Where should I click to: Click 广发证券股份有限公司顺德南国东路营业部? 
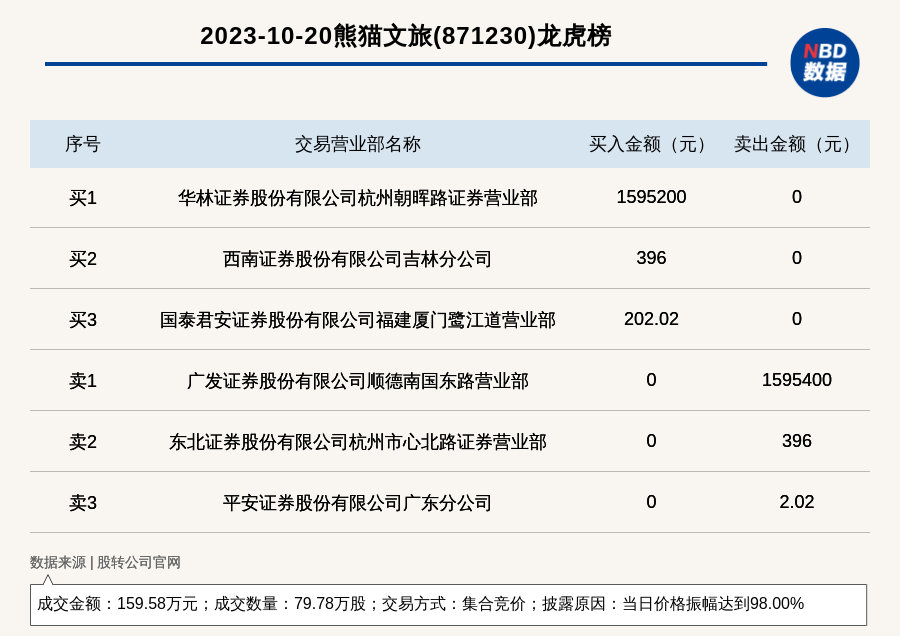click(358, 381)
